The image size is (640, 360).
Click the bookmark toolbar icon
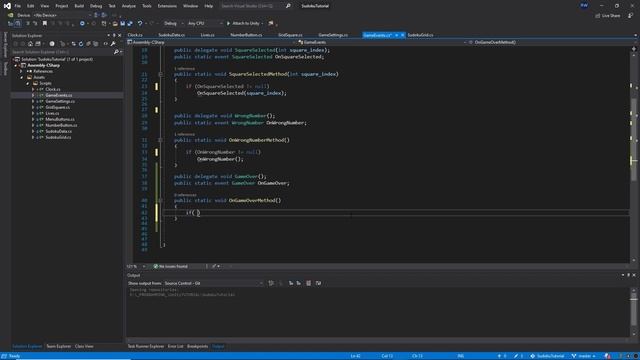(44, 24)
